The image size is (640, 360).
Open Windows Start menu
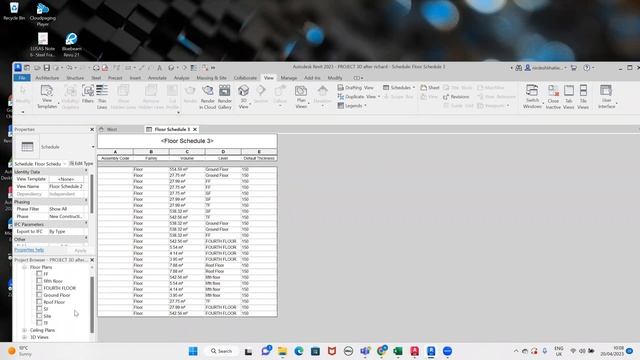(193, 351)
